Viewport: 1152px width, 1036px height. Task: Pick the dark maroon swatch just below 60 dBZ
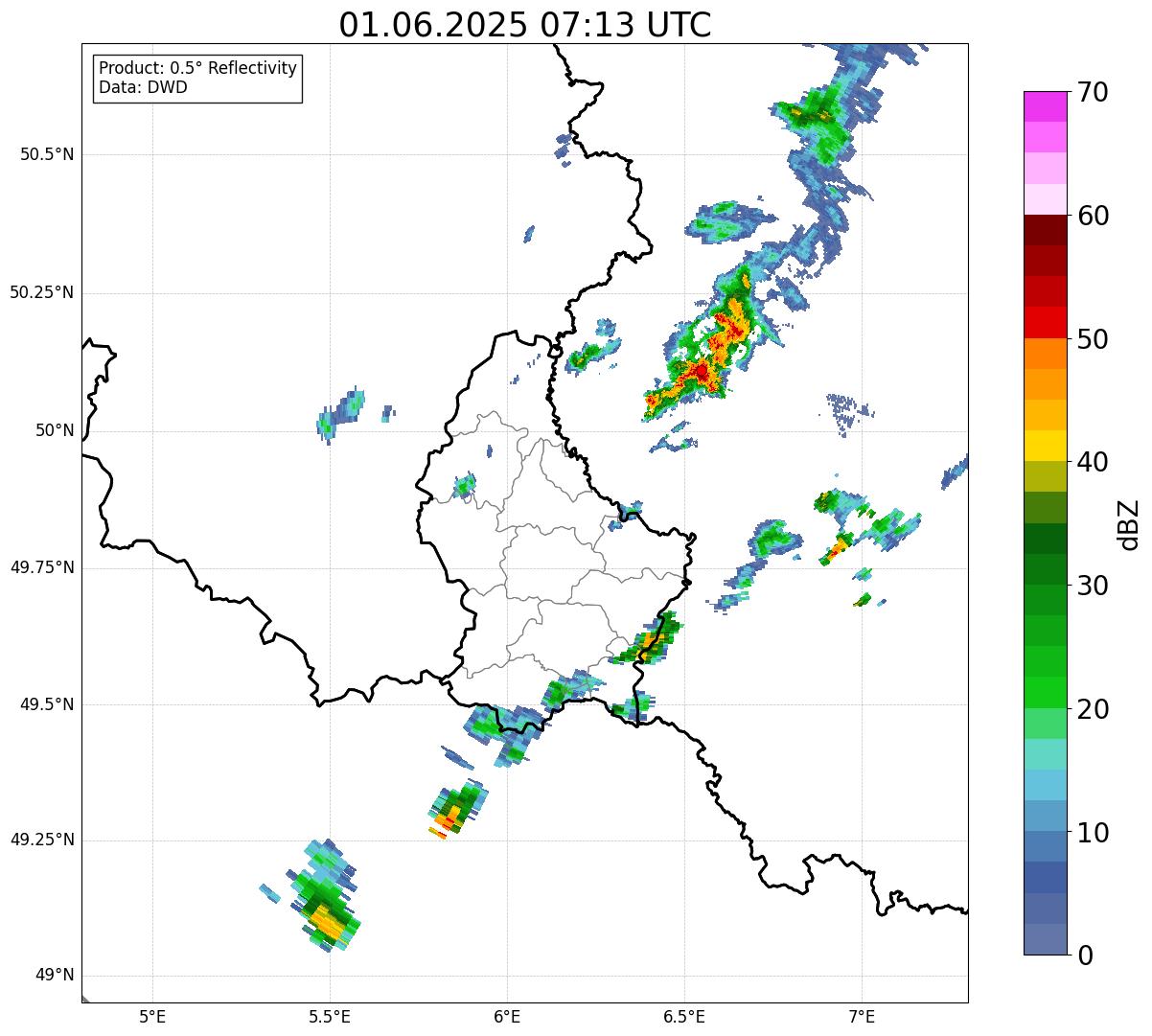click(x=1045, y=230)
